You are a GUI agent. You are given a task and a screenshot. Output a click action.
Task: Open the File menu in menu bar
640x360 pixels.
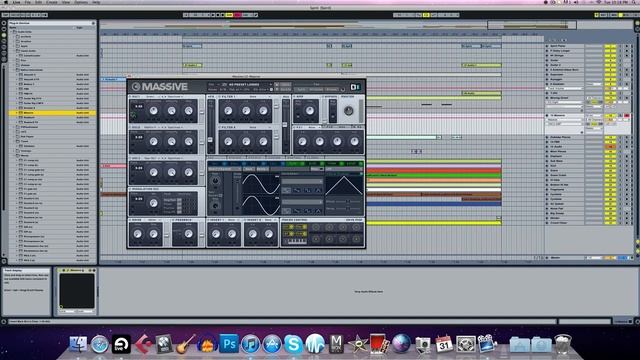[27, 2]
